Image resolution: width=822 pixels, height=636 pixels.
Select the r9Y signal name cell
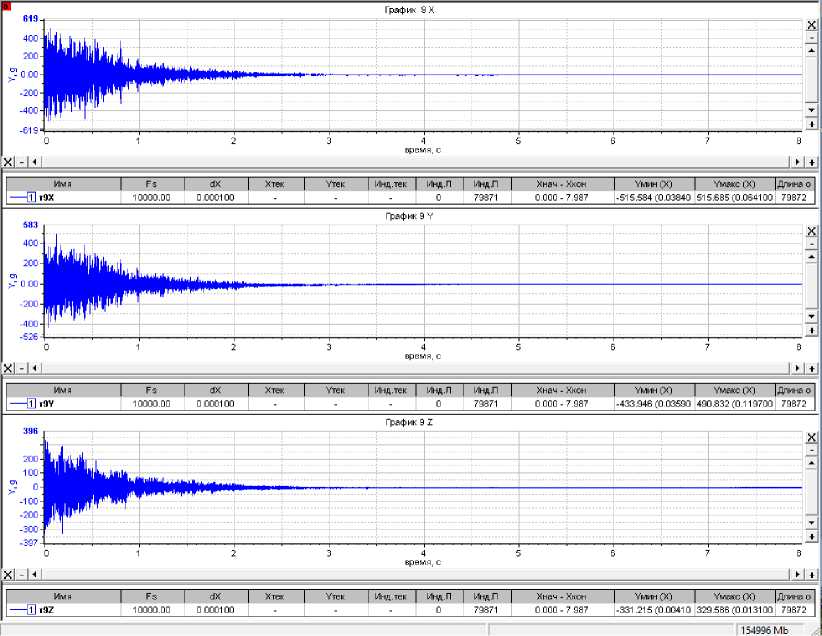click(x=46, y=404)
